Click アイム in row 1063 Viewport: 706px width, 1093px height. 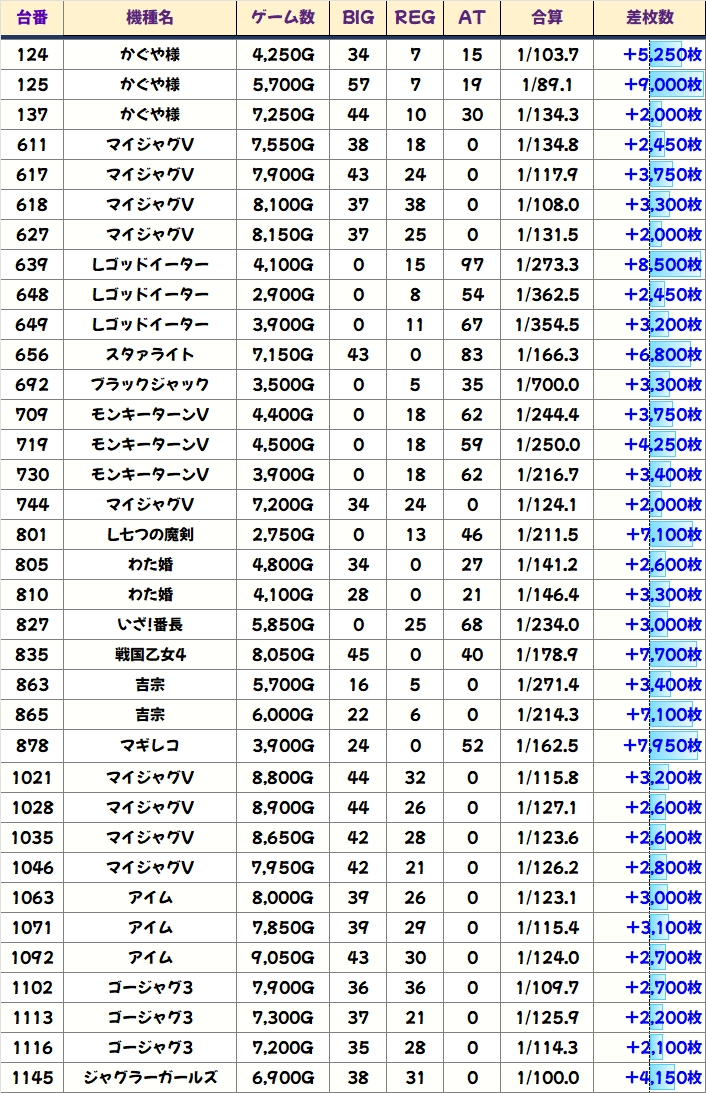pyautogui.click(x=150, y=897)
